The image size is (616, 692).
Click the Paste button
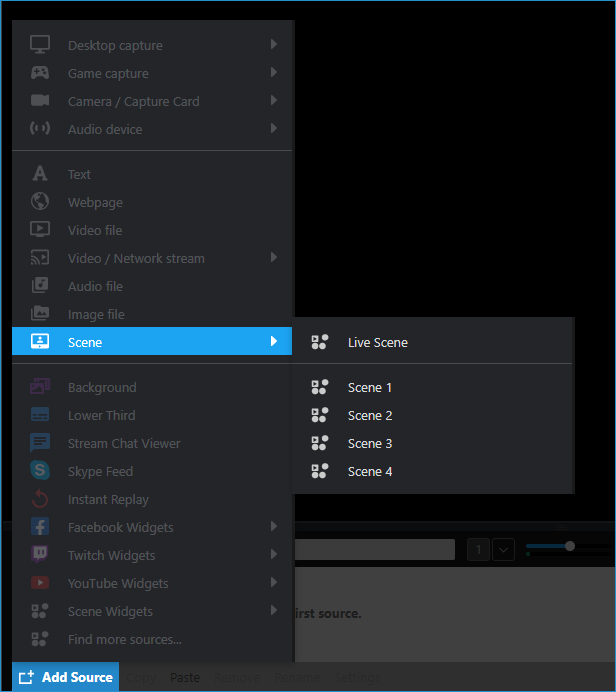[185, 677]
